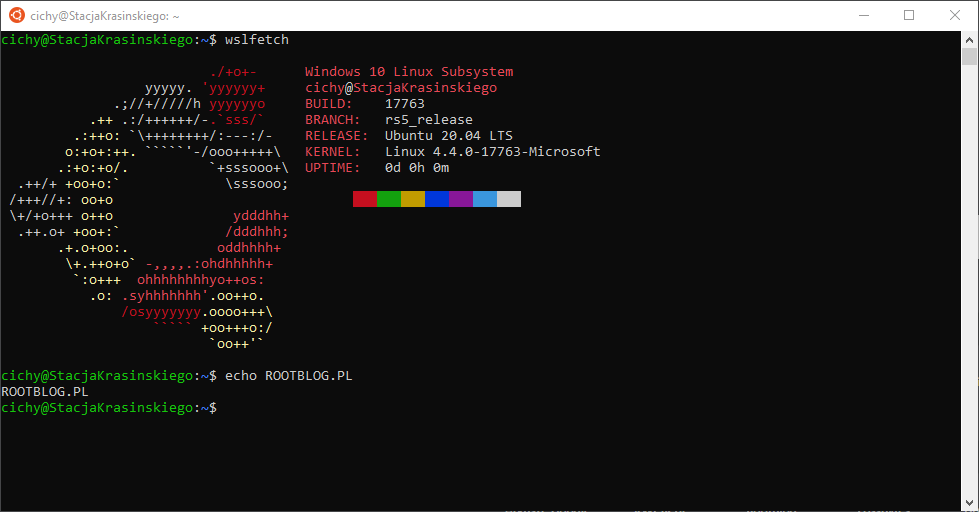
Task: Maximize the terminal window
Action: (909, 16)
